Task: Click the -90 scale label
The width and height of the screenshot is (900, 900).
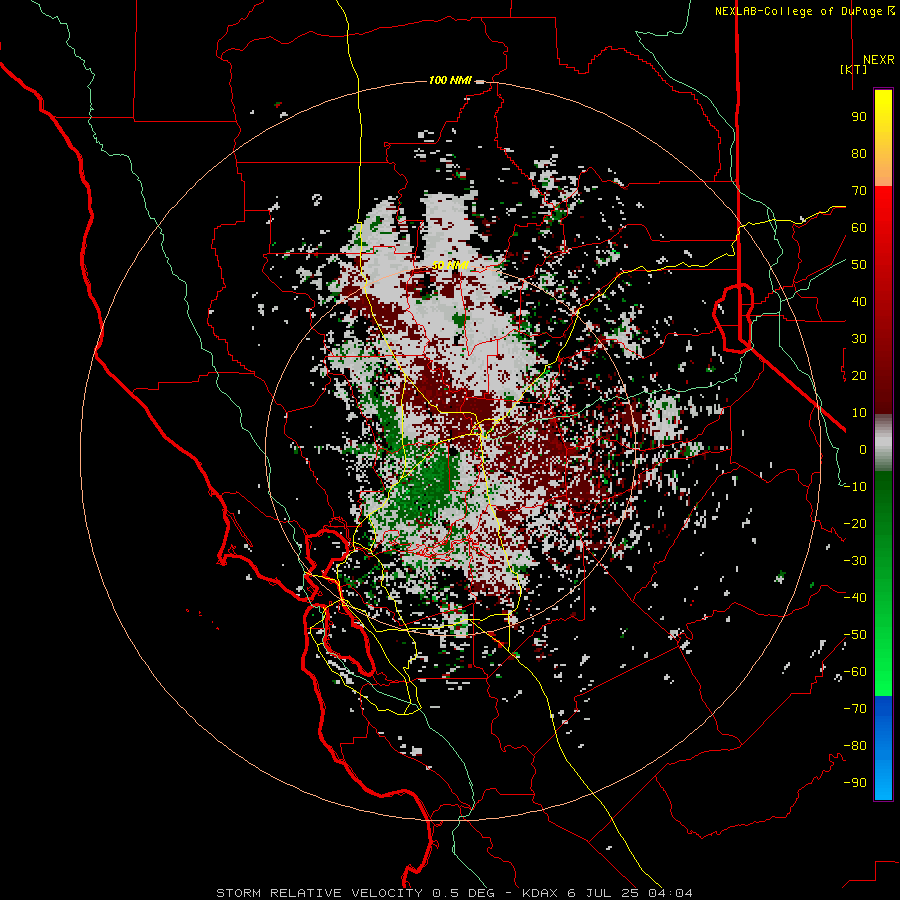Action: pos(855,783)
